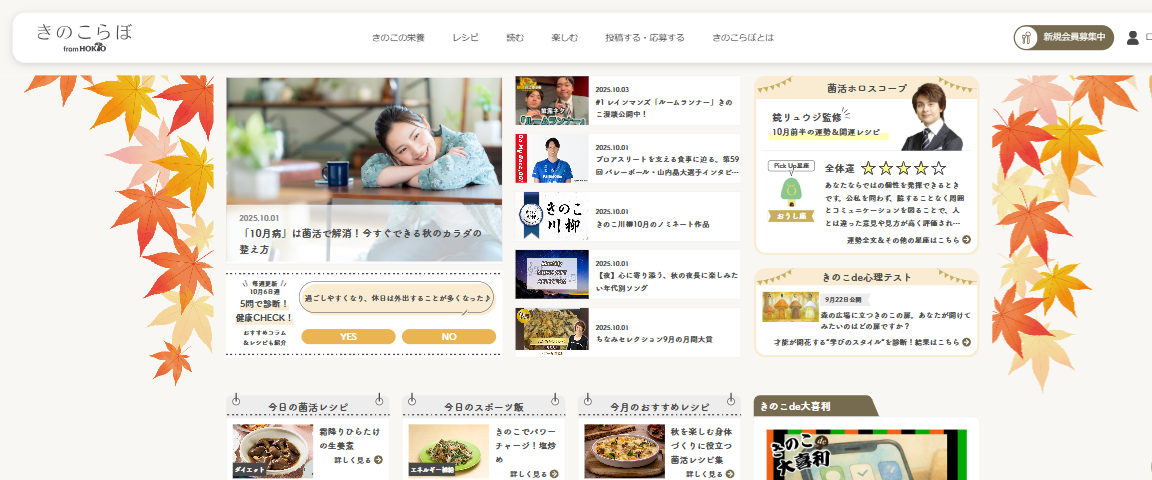Click 詳しく見る arrow for 塩炒め sports recipe
Viewport: 1152px width, 480px height.
553,474
